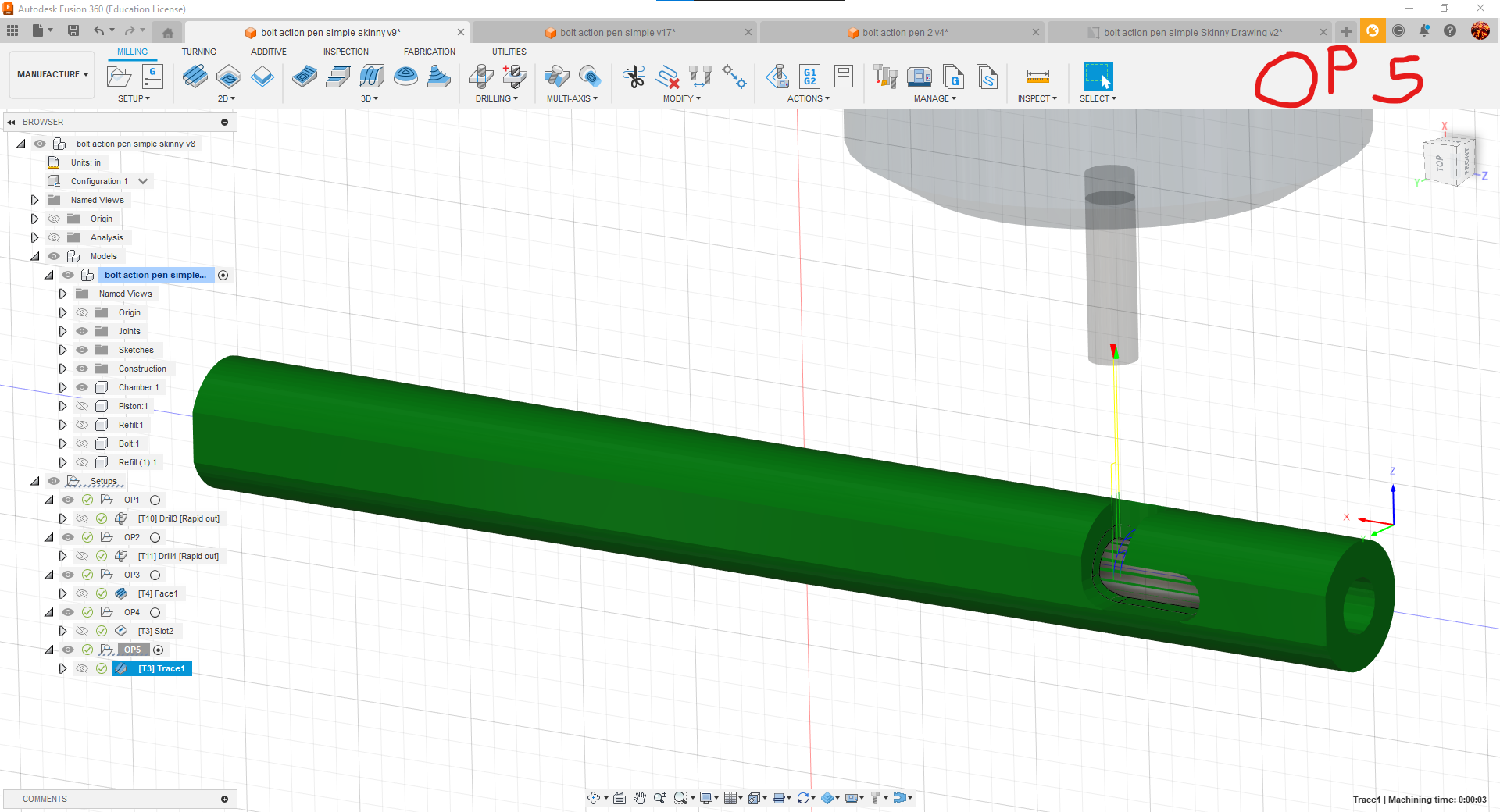Image resolution: width=1500 pixels, height=812 pixels.
Task: Click the Home icon in top bar
Action: (x=167, y=32)
